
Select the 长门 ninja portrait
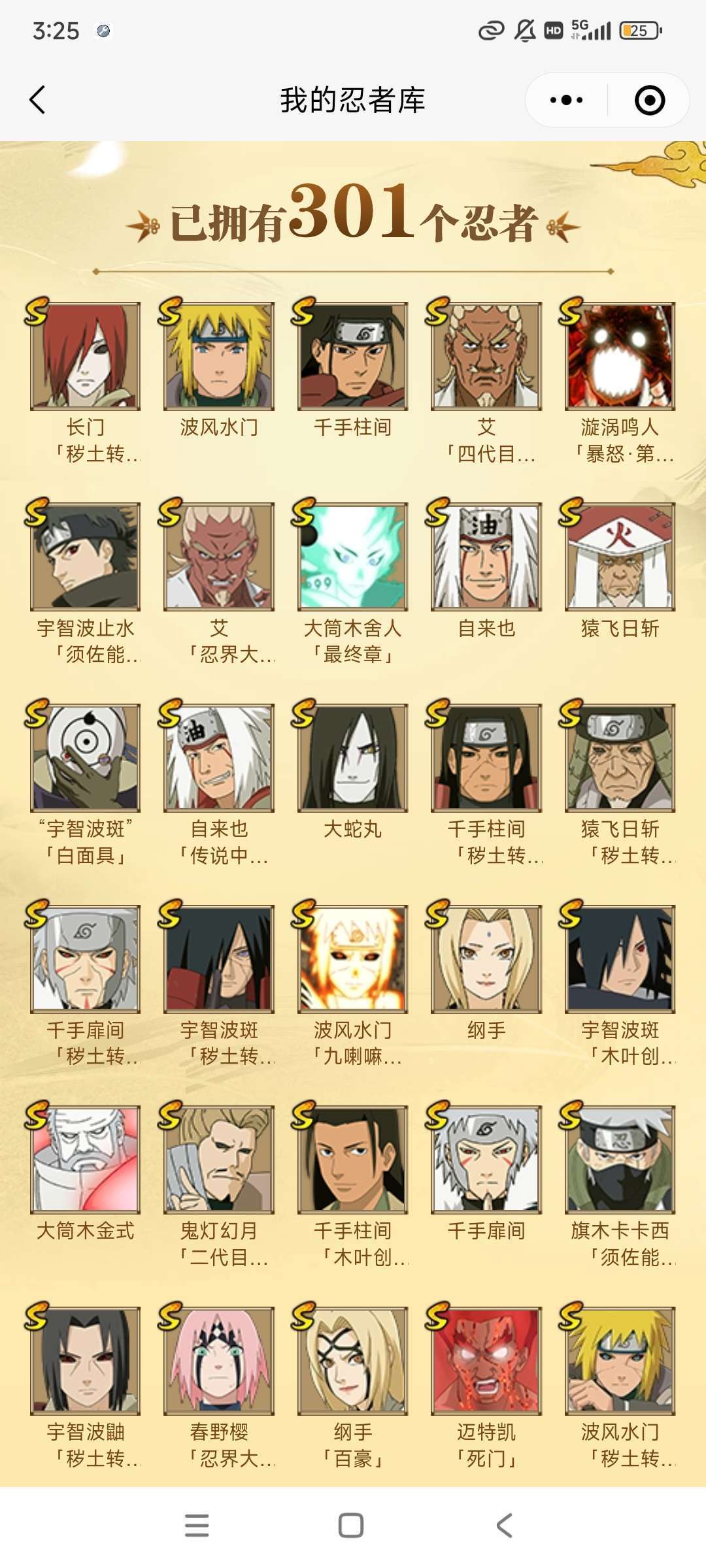point(86,356)
